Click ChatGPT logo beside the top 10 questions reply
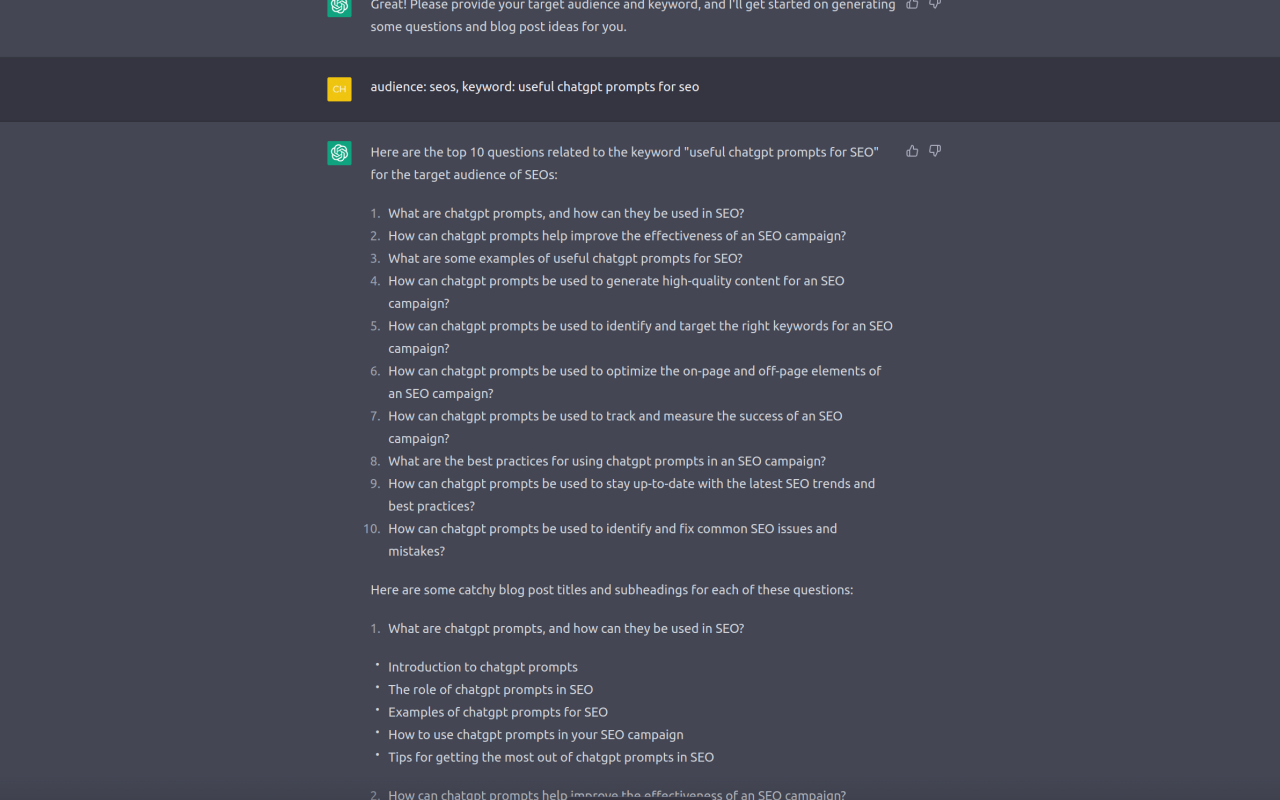The width and height of the screenshot is (1280, 800). point(339,153)
